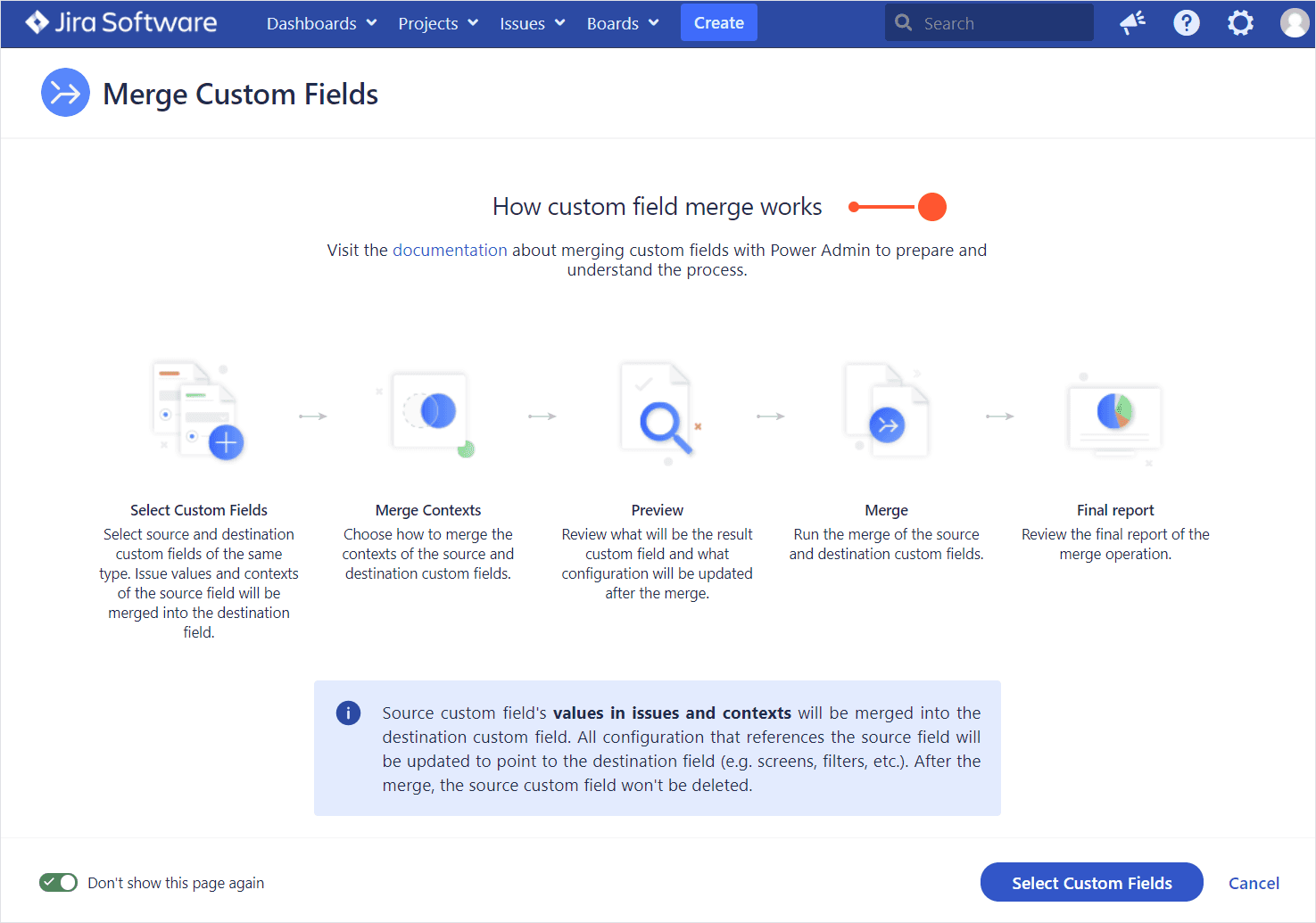The height and width of the screenshot is (923, 1316).
Task: Click the Select Custom Fields button
Action: click(x=1092, y=882)
